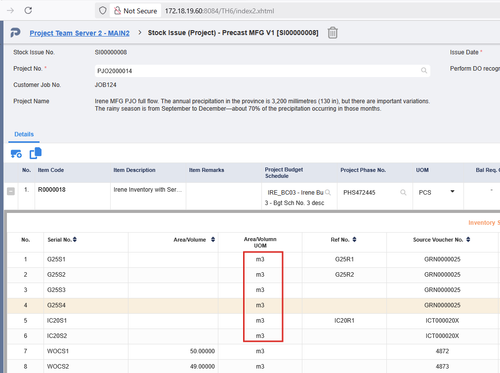Click Area/Volume value 50.00000
The width and height of the screenshot is (500, 373).
(x=202, y=351)
